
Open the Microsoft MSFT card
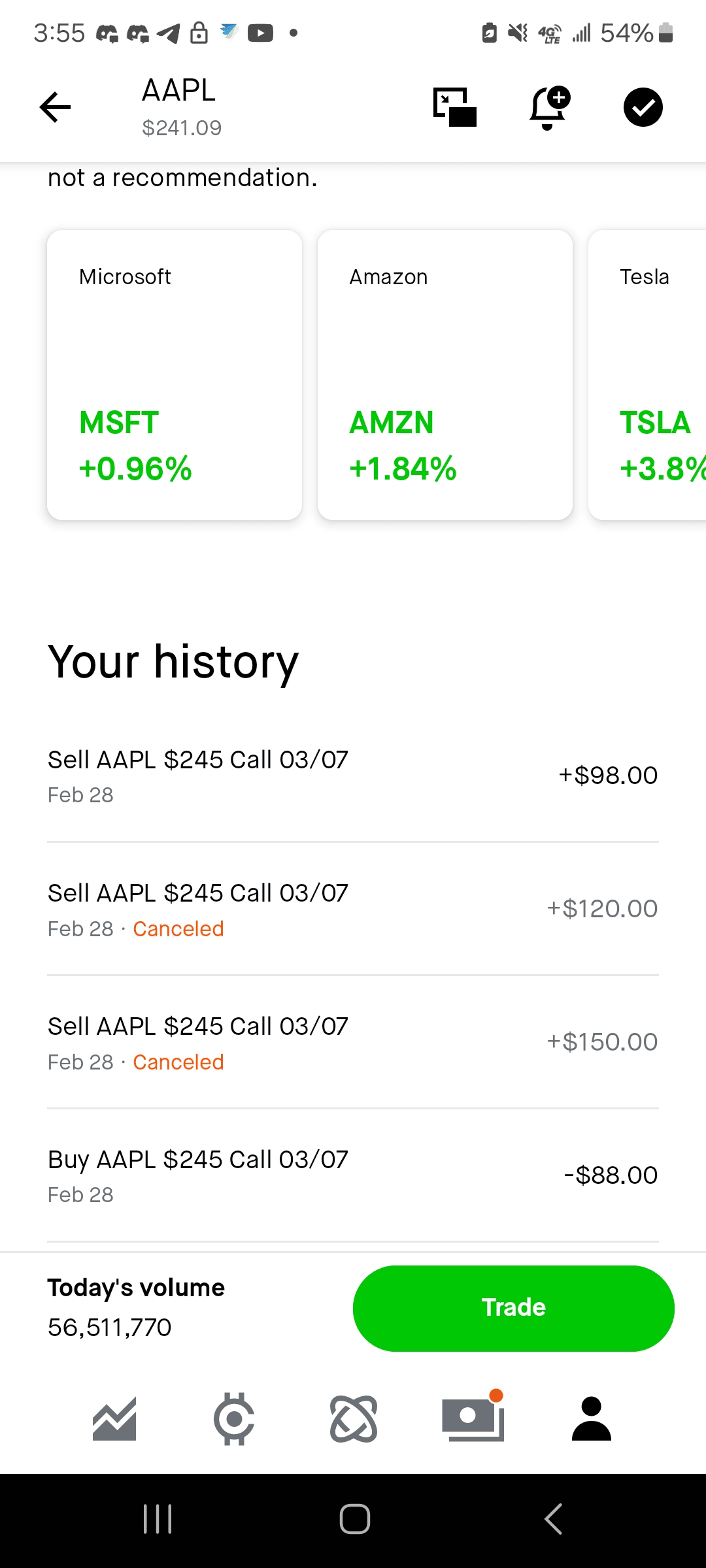click(175, 375)
